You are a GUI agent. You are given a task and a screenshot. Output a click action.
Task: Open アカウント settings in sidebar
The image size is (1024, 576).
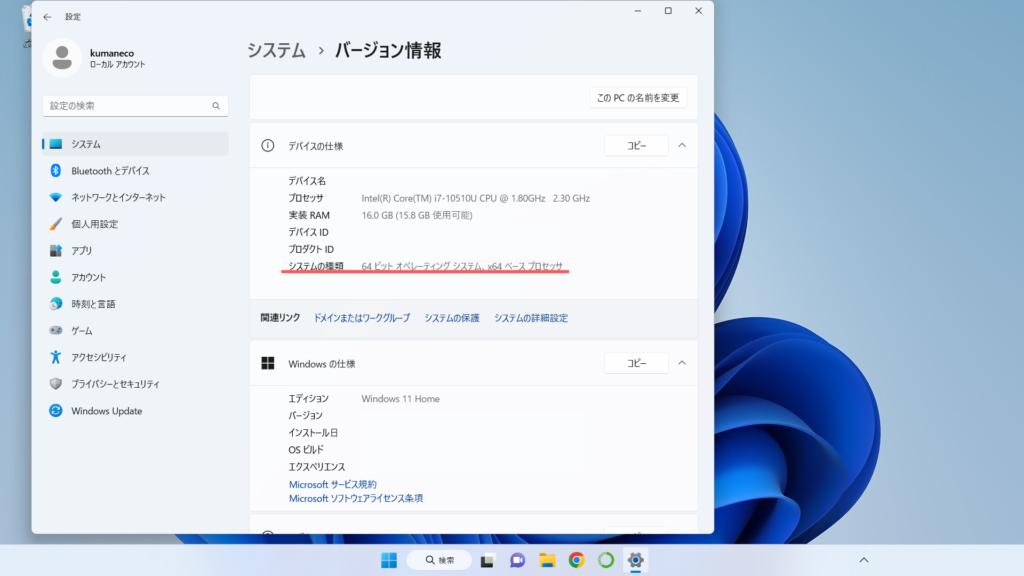[x=136, y=278]
